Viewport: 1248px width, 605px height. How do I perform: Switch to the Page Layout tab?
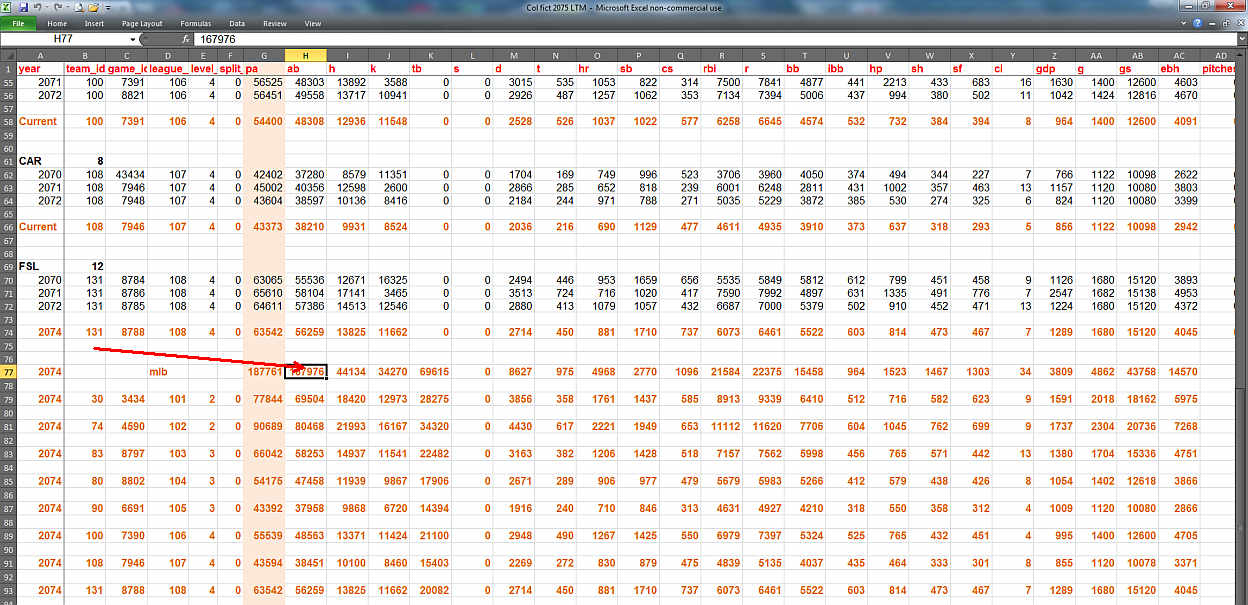click(142, 23)
